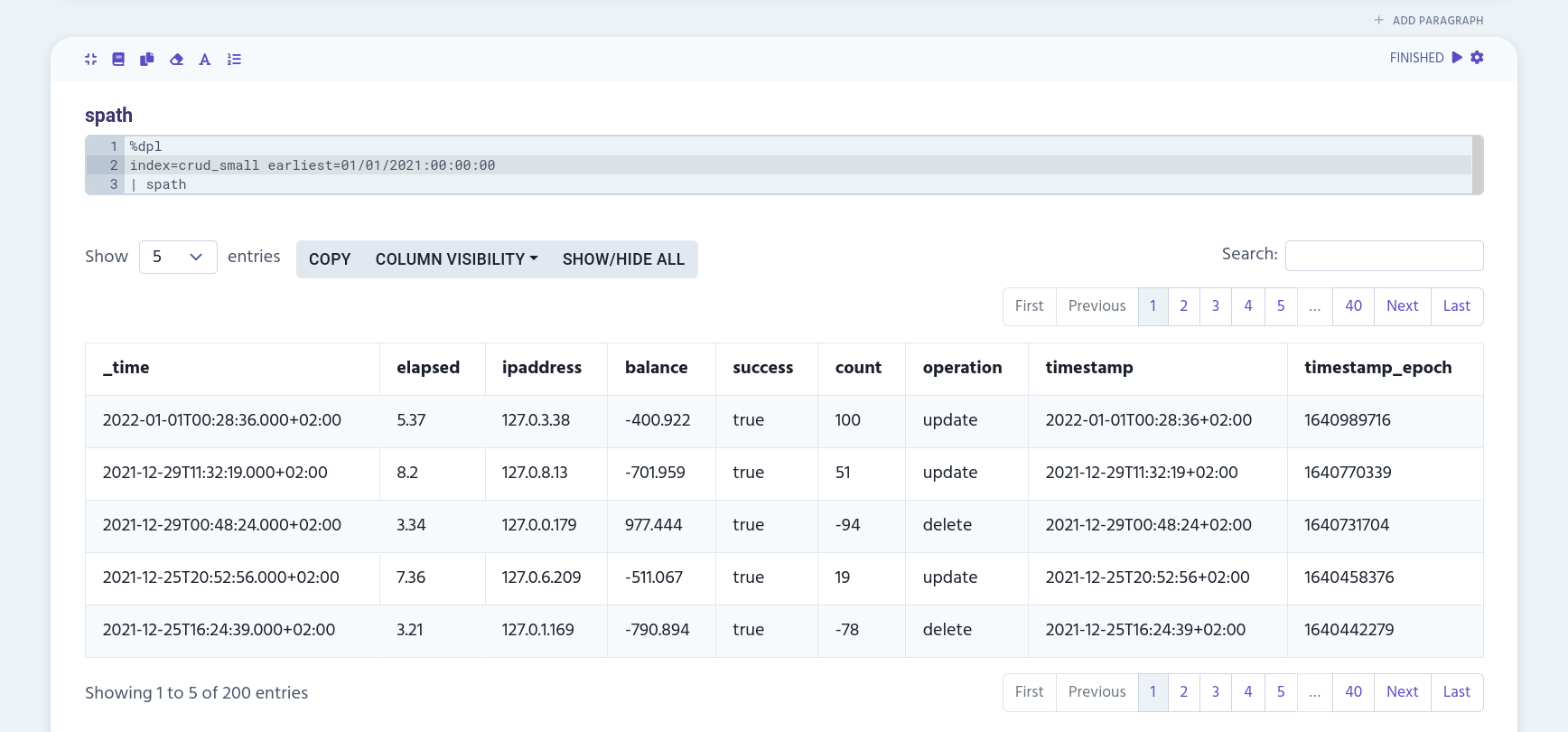Image resolution: width=1568 pixels, height=732 pixels.
Task: Clear output with the eraser icon
Action: (x=176, y=59)
